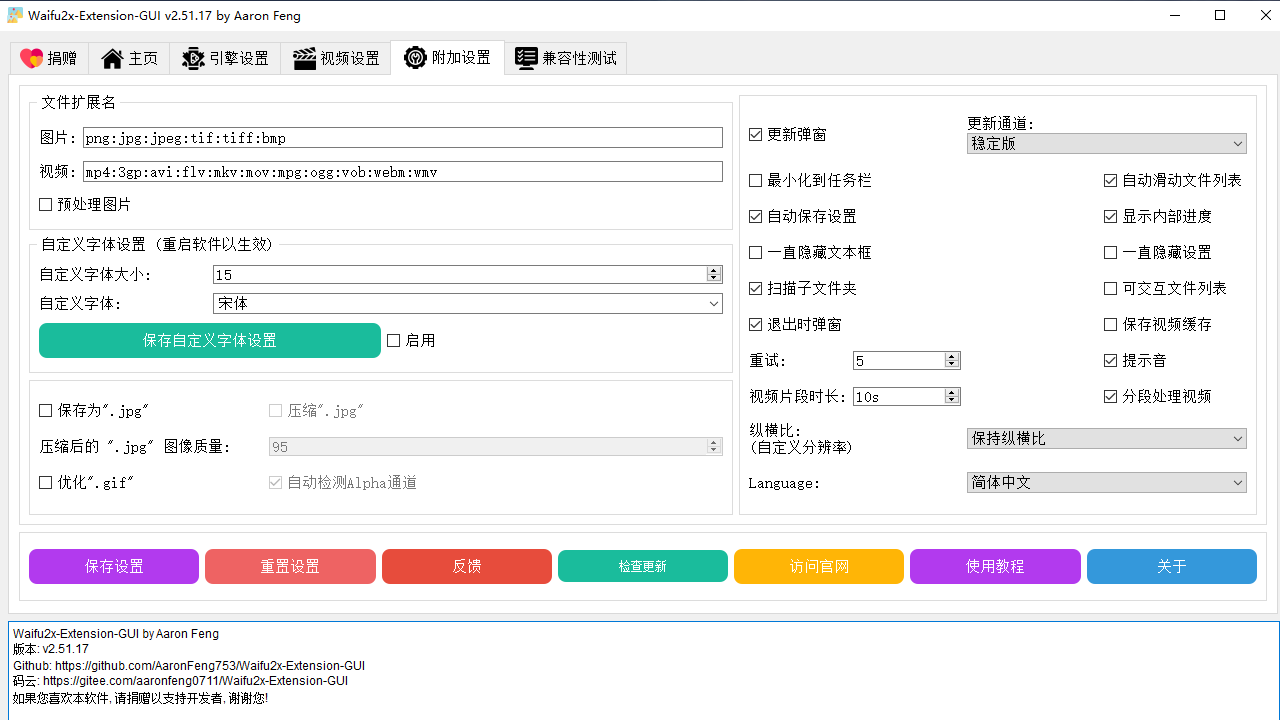Click the Waifu2x app icon in title bar

15,15
